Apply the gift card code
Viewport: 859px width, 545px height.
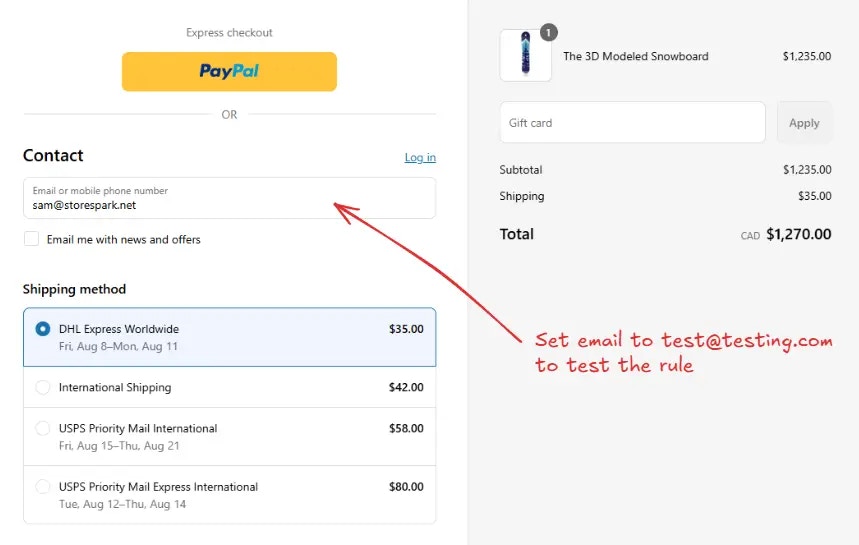click(x=804, y=123)
